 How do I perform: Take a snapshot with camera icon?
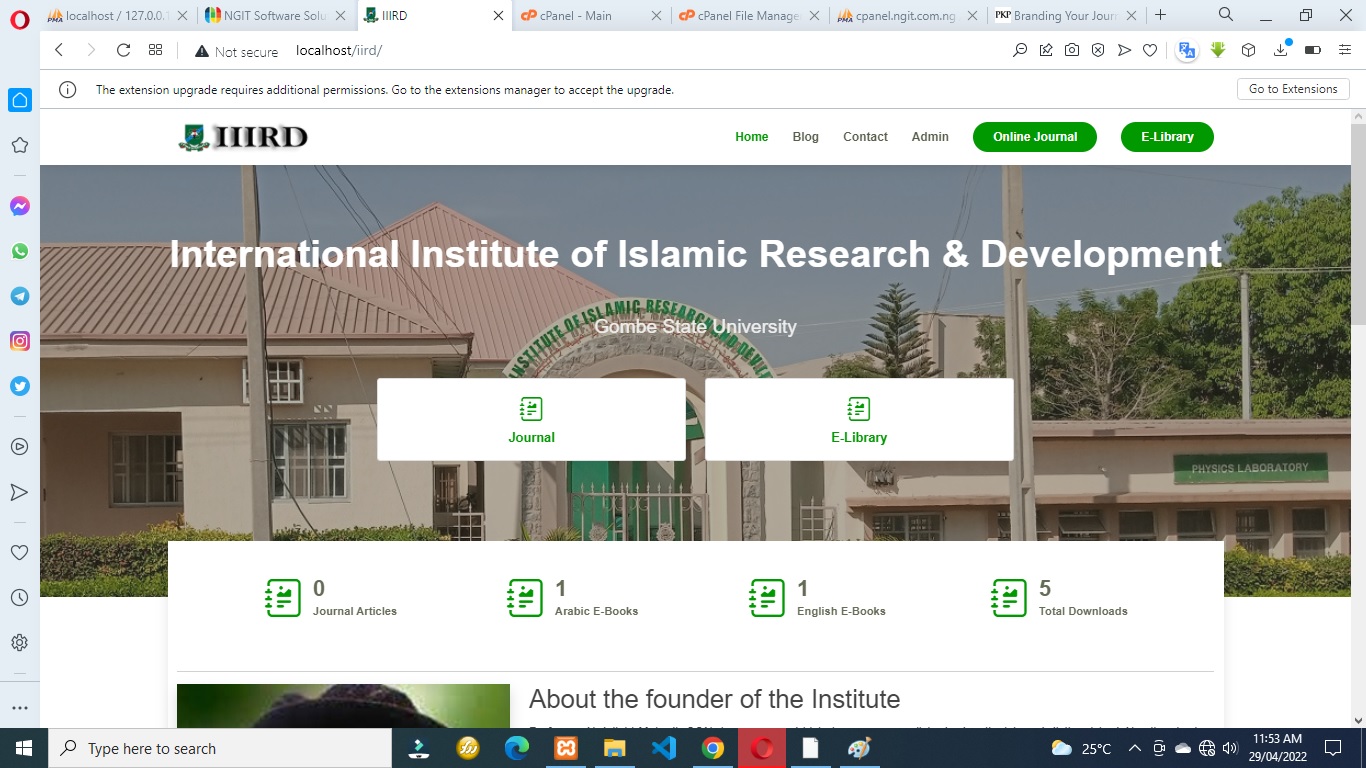1072,50
